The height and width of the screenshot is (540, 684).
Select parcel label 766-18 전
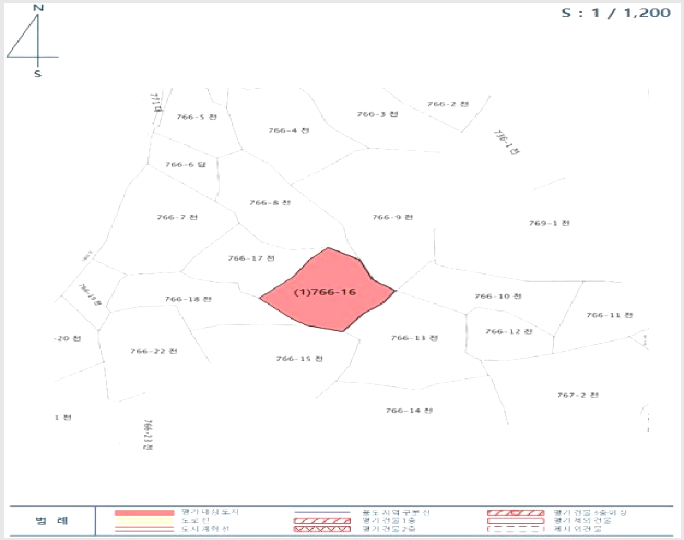pos(188,299)
